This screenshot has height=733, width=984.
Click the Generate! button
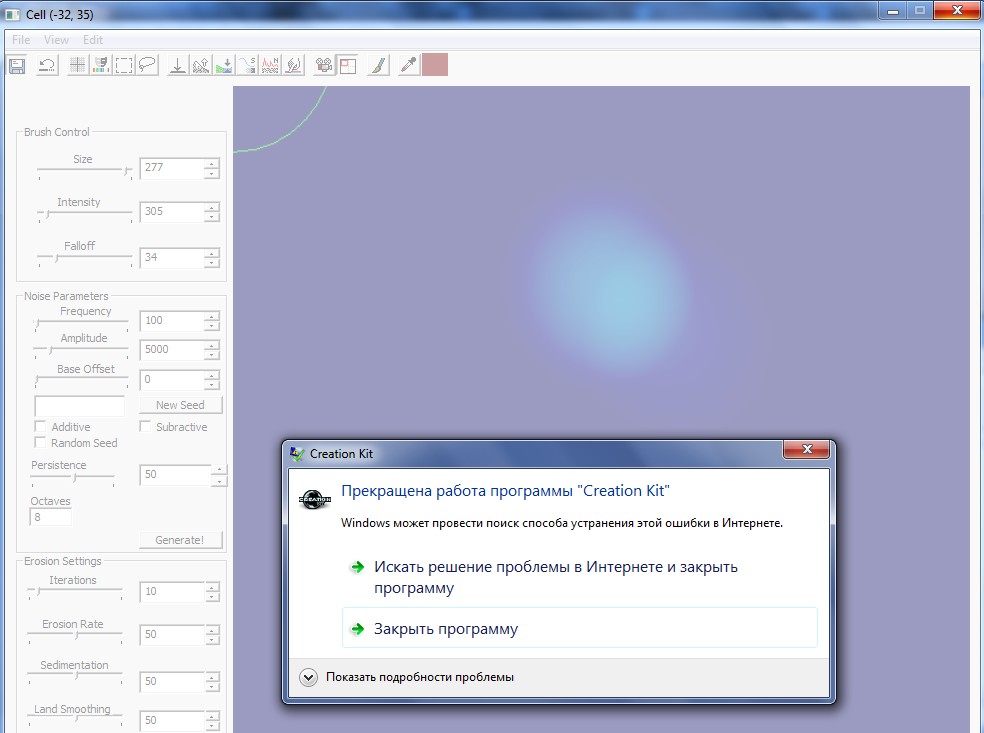pos(181,540)
